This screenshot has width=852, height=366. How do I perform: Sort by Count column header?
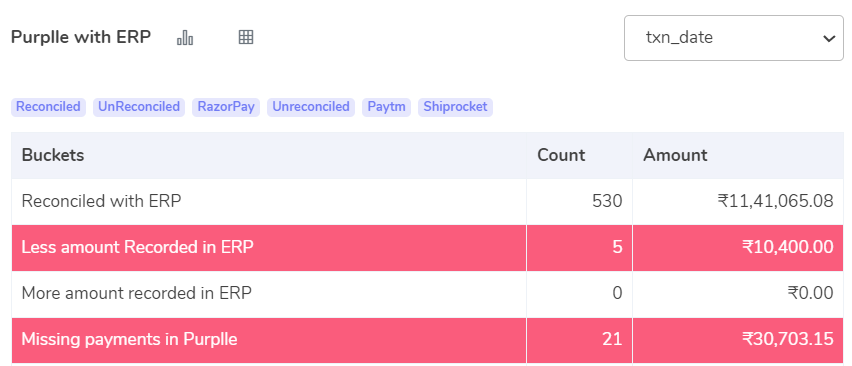pyautogui.click(x=561, y=155)
